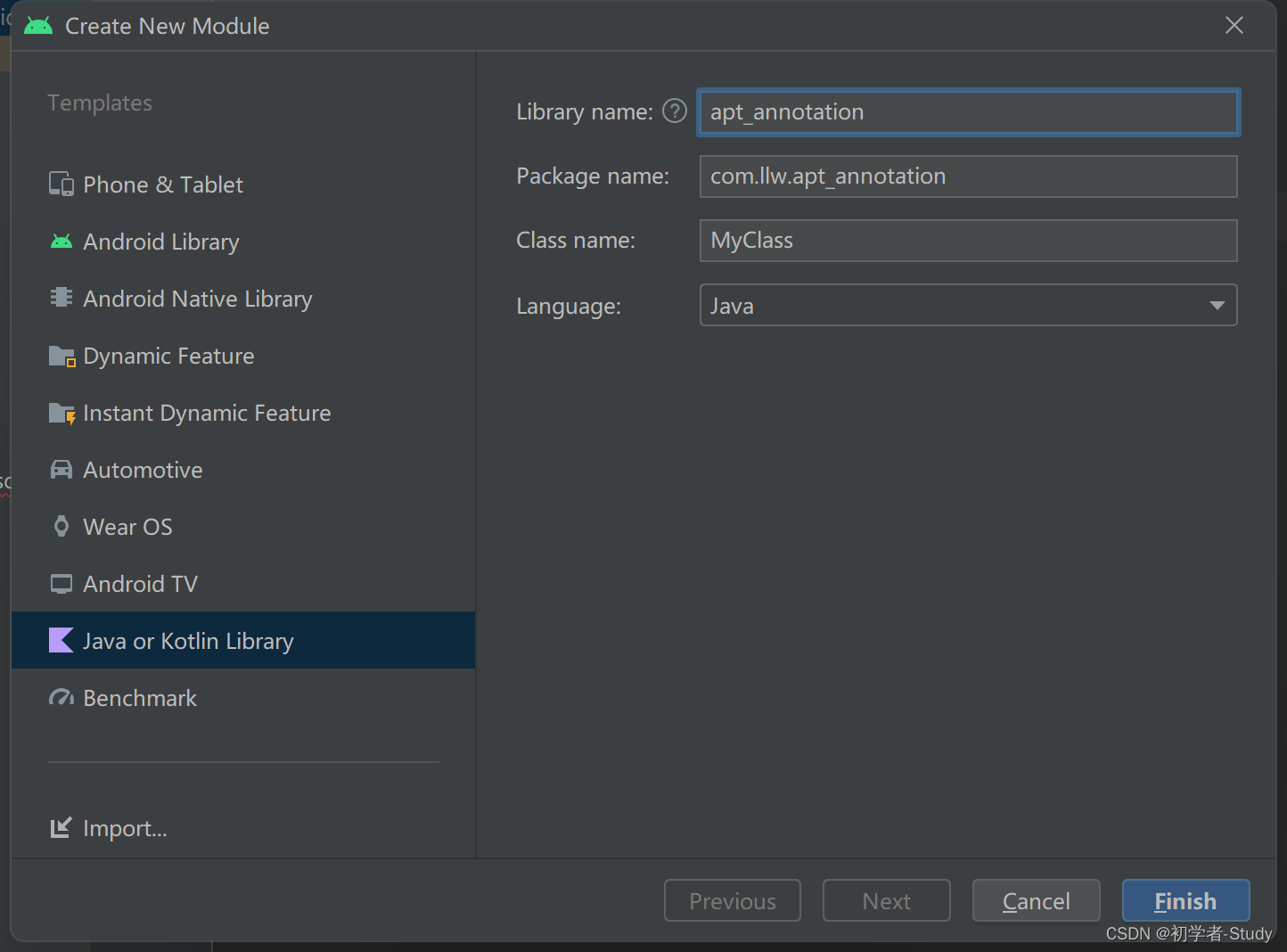Click the Dynamic Feature folder icon
This screenshot has height=952, width=1287.
(61, 357)
